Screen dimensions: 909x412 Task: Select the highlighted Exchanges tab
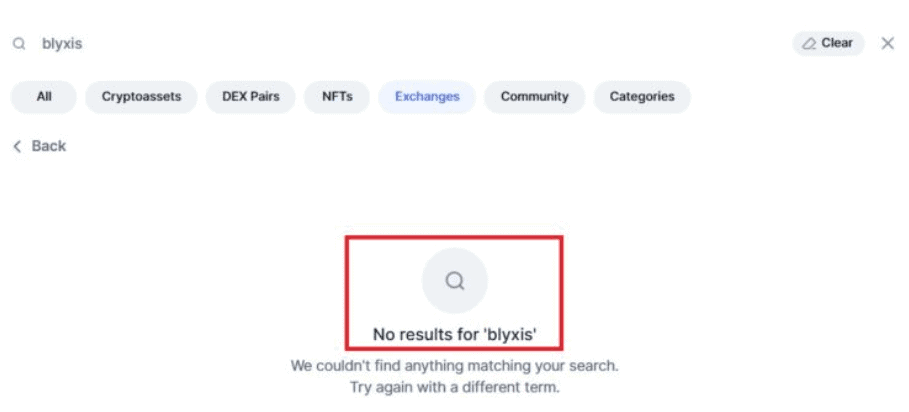click(427, 97)
